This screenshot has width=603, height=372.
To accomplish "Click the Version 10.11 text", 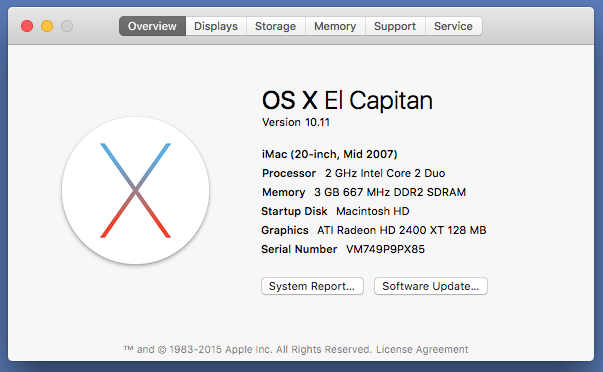I will click(296, 122).
